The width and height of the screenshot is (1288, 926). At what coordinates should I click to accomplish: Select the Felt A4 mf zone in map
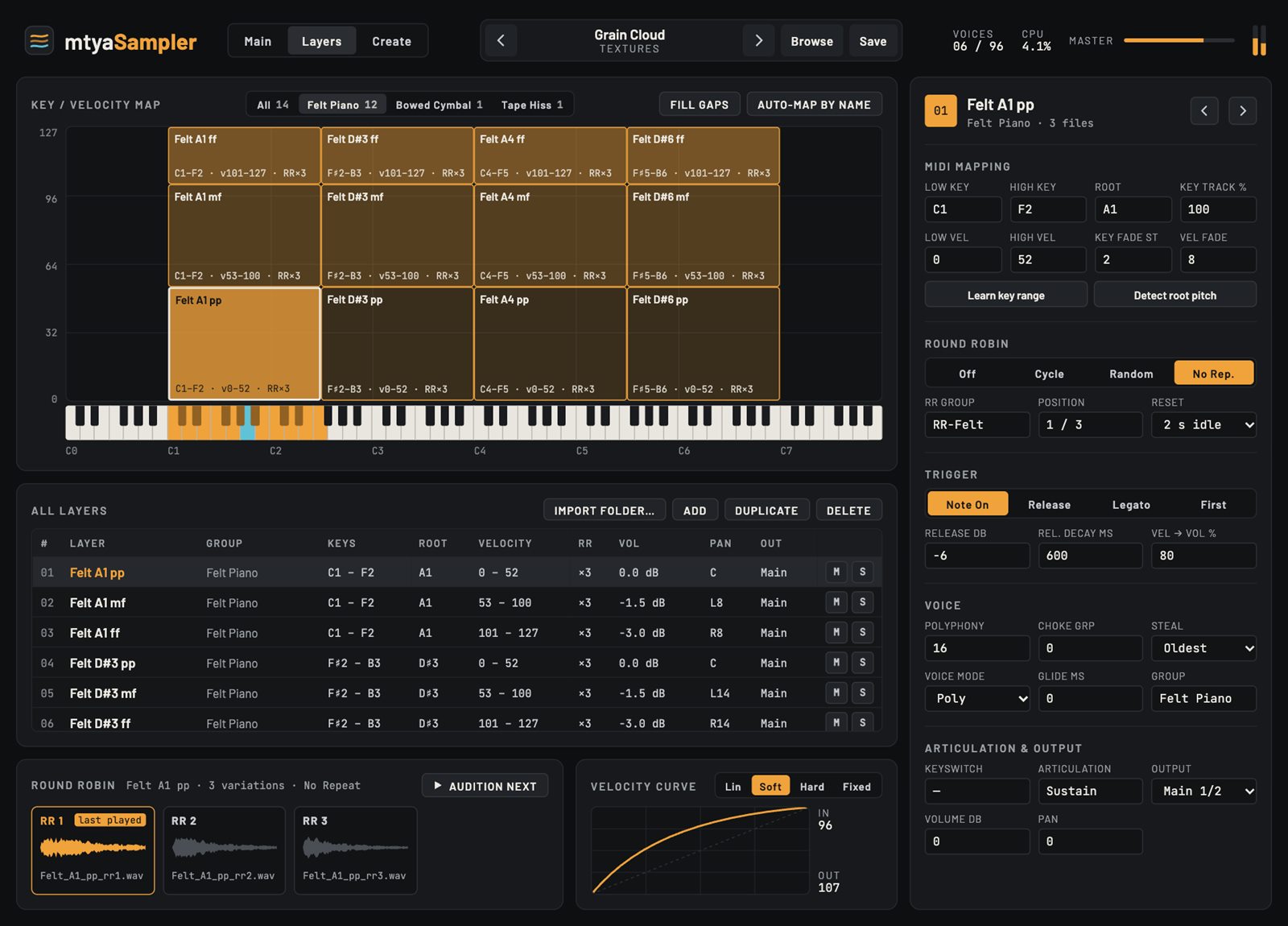[550, 236]
